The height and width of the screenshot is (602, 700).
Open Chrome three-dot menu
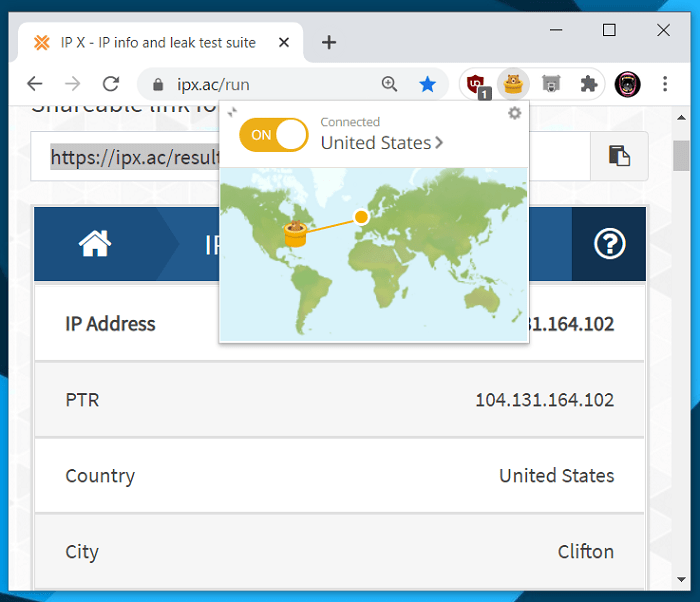coord(665,84)
